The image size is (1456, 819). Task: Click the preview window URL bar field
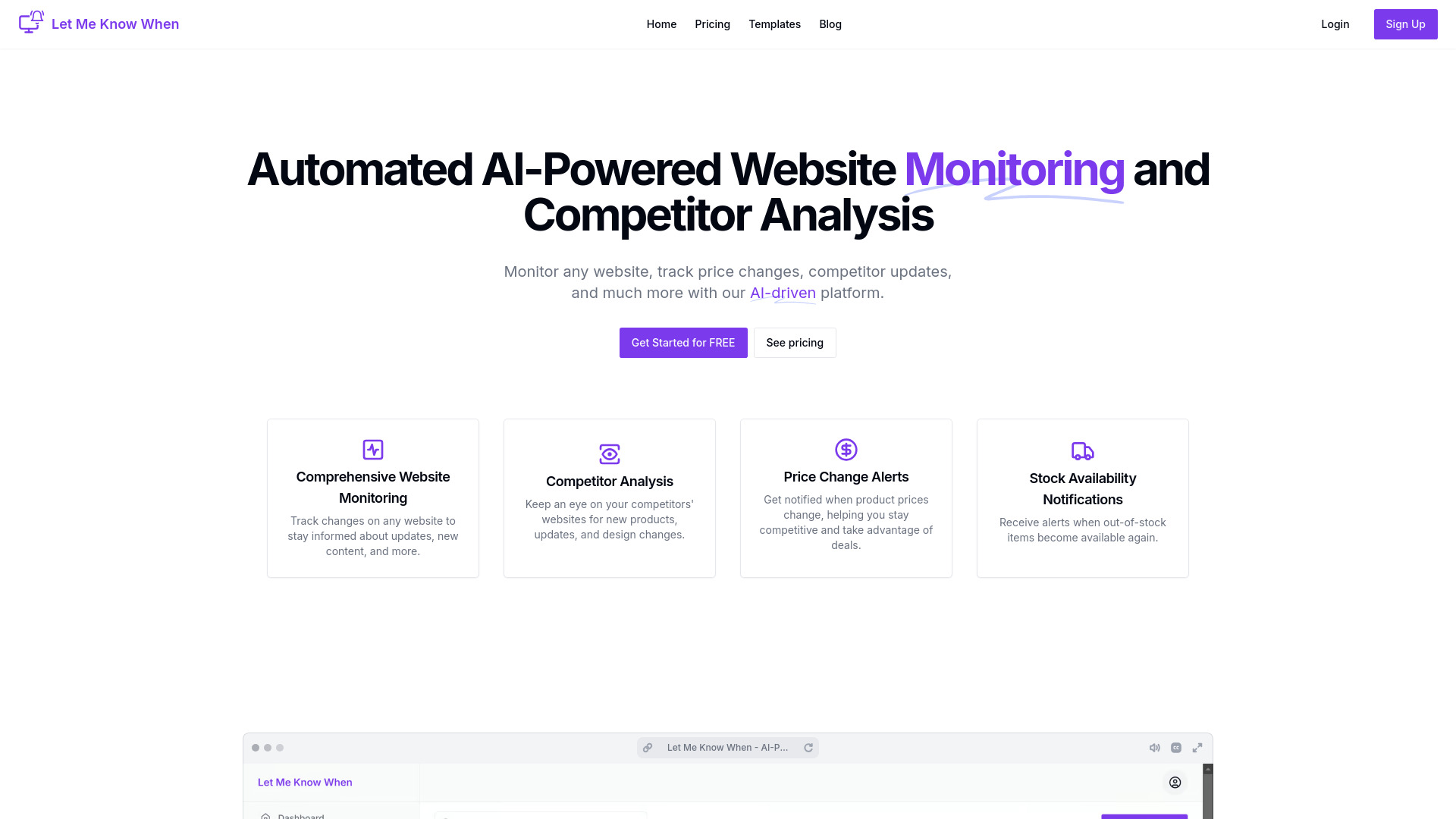728,747
